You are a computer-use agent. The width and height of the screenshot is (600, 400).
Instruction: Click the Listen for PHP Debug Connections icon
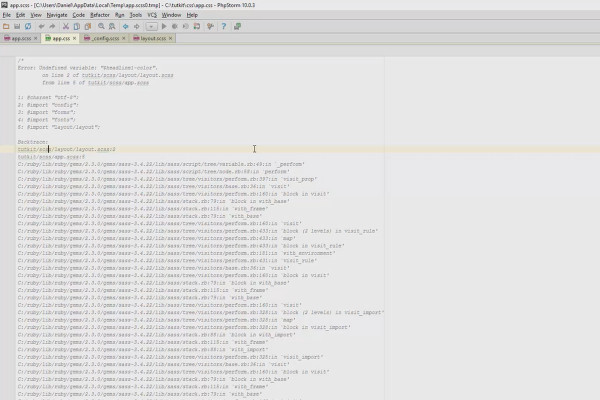point(197,26)
